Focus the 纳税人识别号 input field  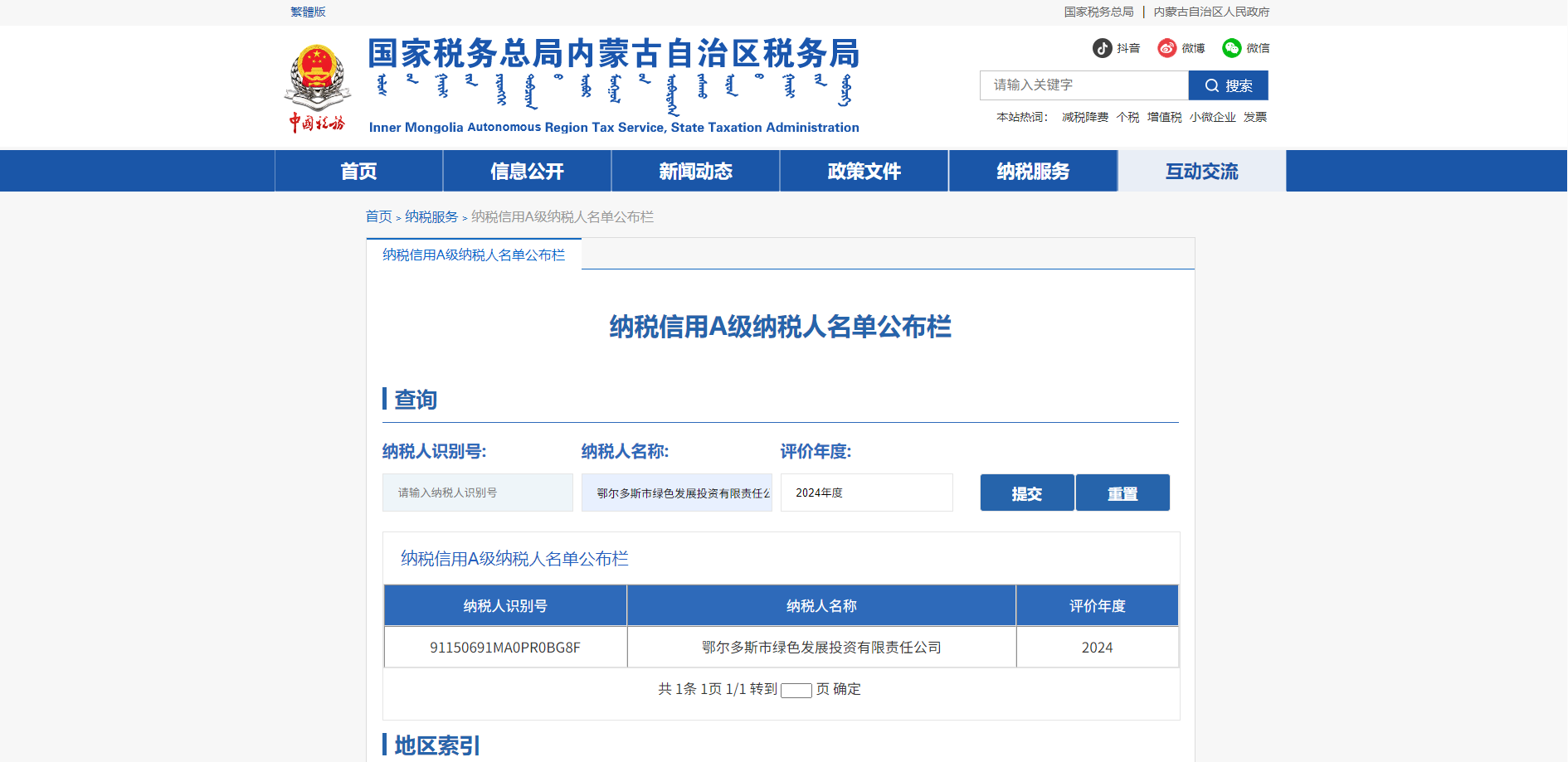pos(477,493)
